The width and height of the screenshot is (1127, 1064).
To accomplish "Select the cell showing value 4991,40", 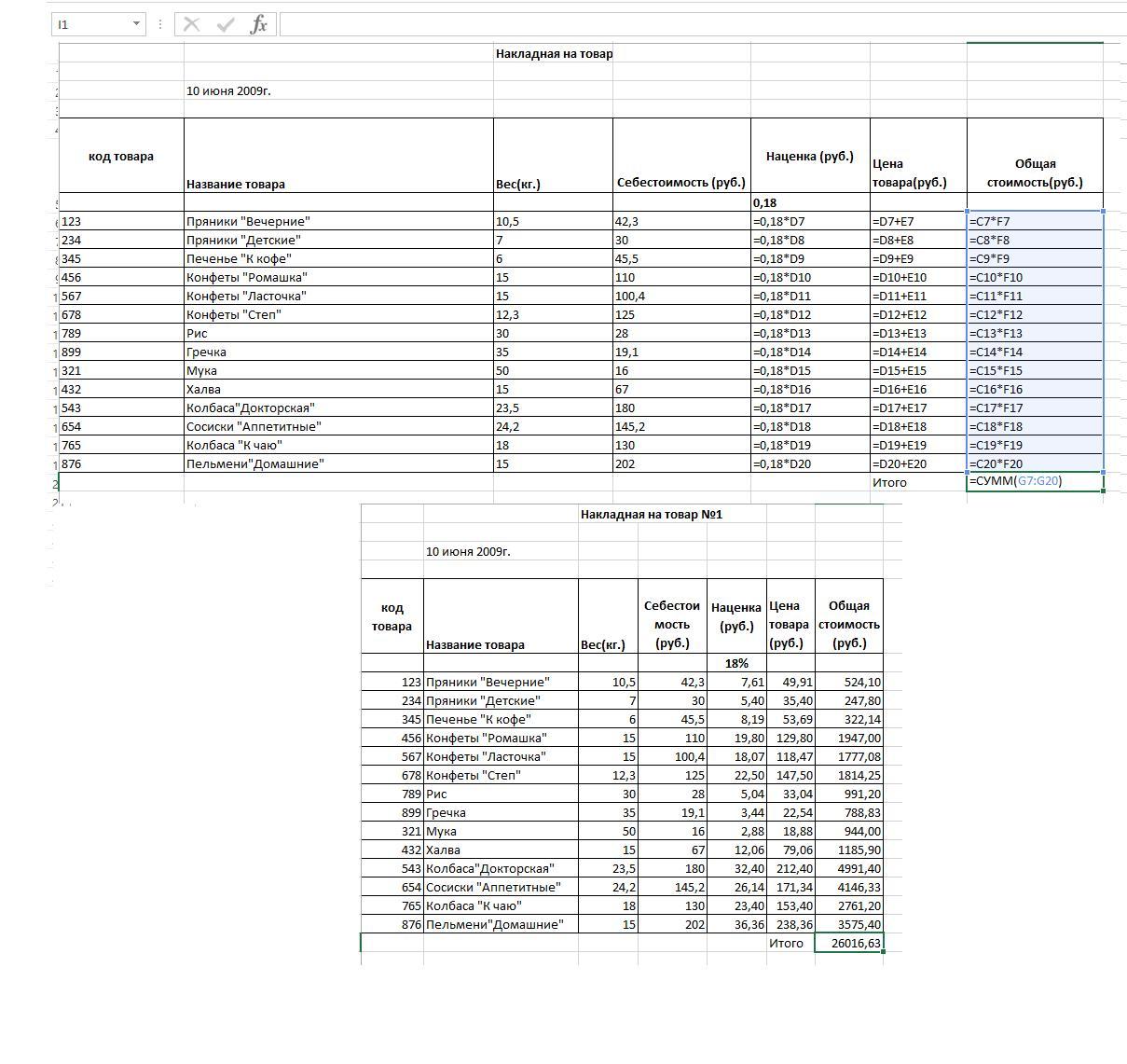I will [849, 868].
